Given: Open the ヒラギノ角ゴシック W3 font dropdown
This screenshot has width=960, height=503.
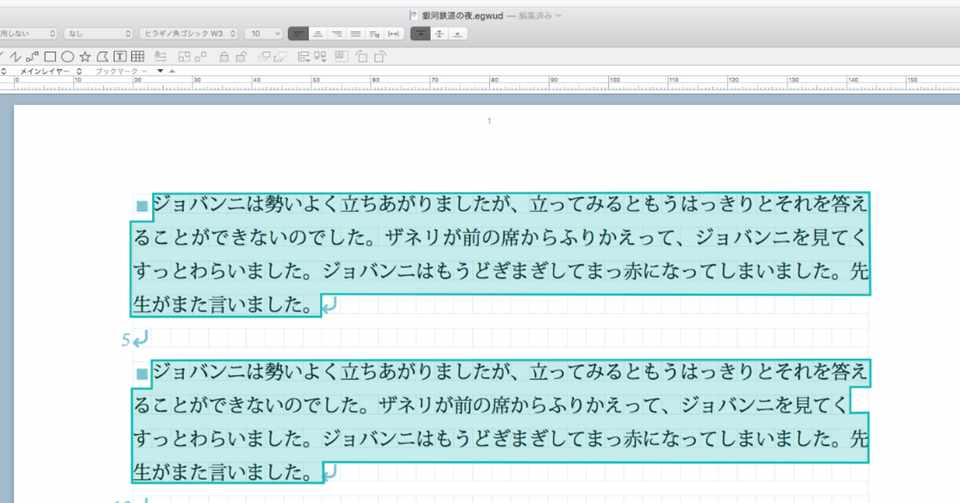Looking at the screenshot, I should (189, 34).
